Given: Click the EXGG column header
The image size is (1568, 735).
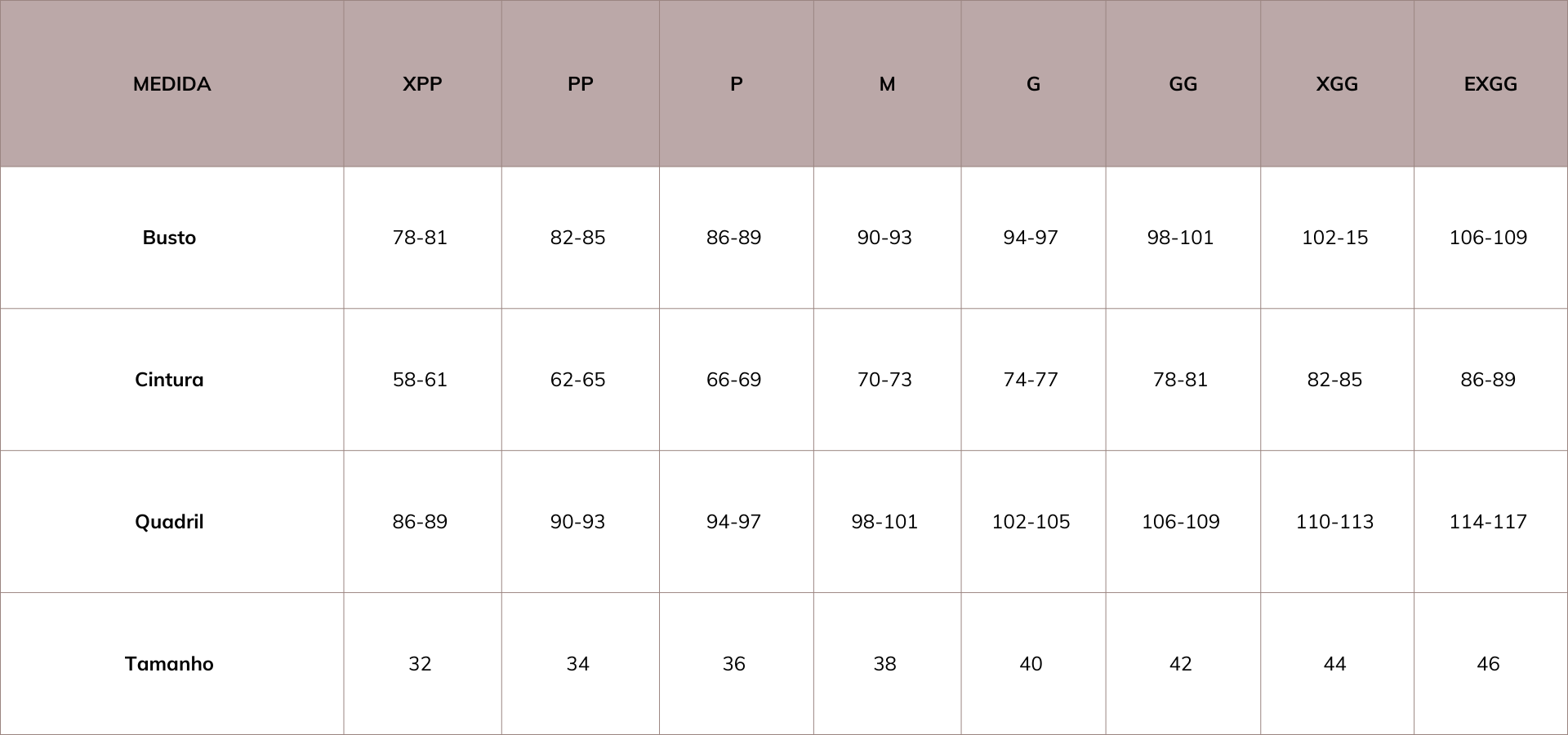Looking at the screenshot, I should pos(1490,84).
